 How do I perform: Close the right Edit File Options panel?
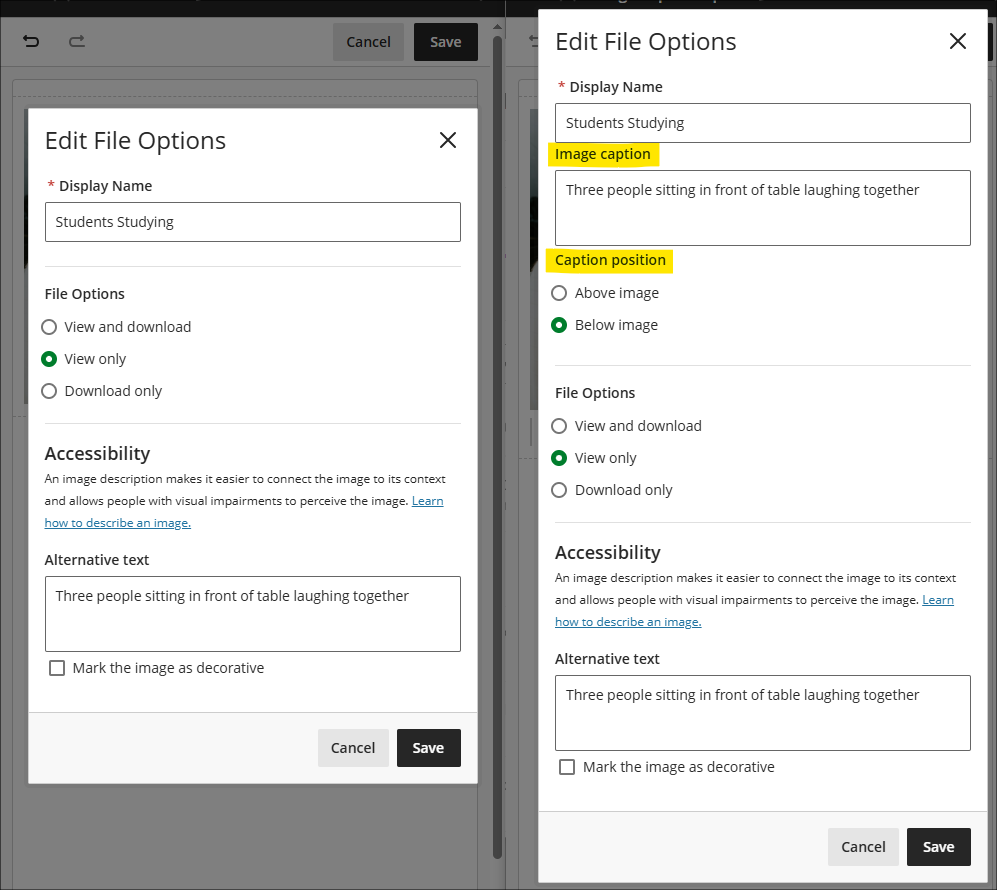pos(958,41)
